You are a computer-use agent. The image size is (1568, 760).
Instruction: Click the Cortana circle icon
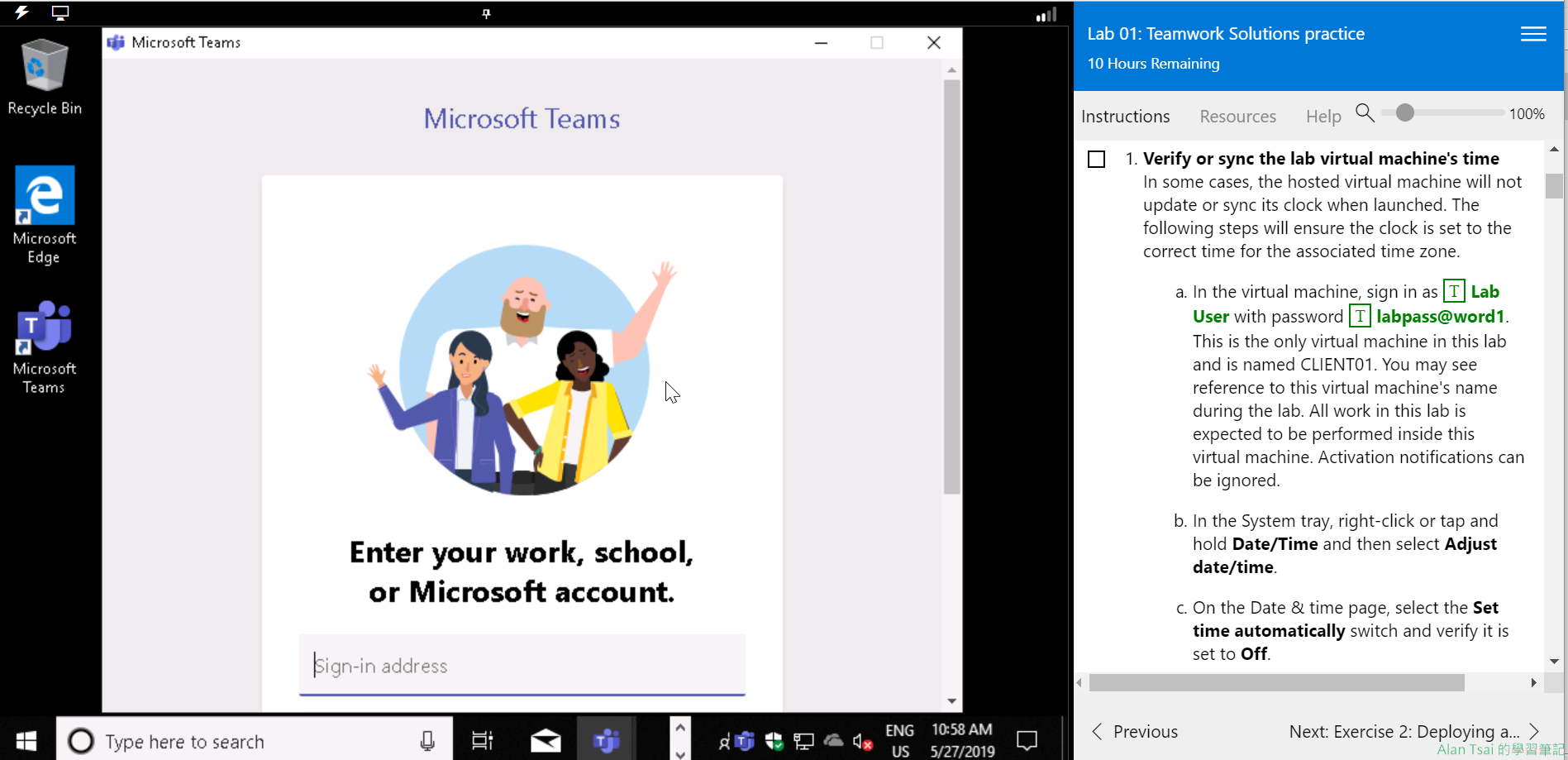81,741
